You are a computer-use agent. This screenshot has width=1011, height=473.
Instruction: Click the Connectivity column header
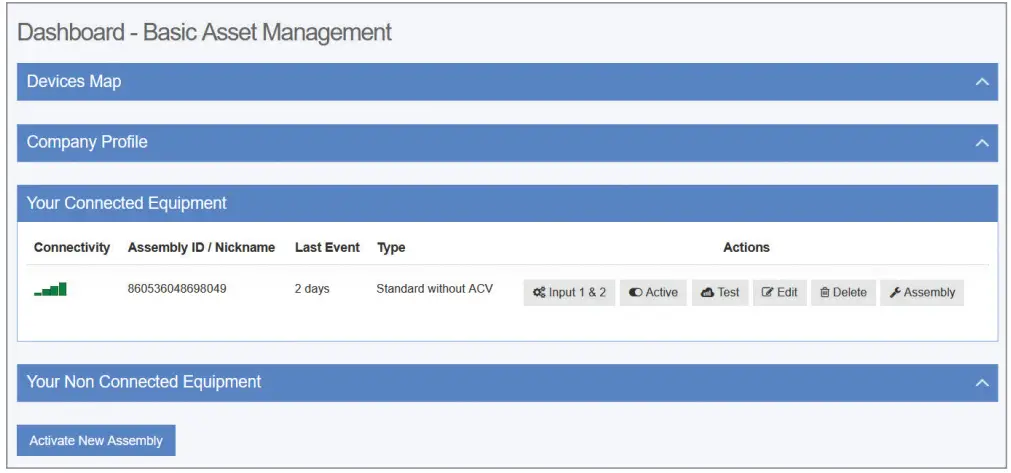(72, 247)
